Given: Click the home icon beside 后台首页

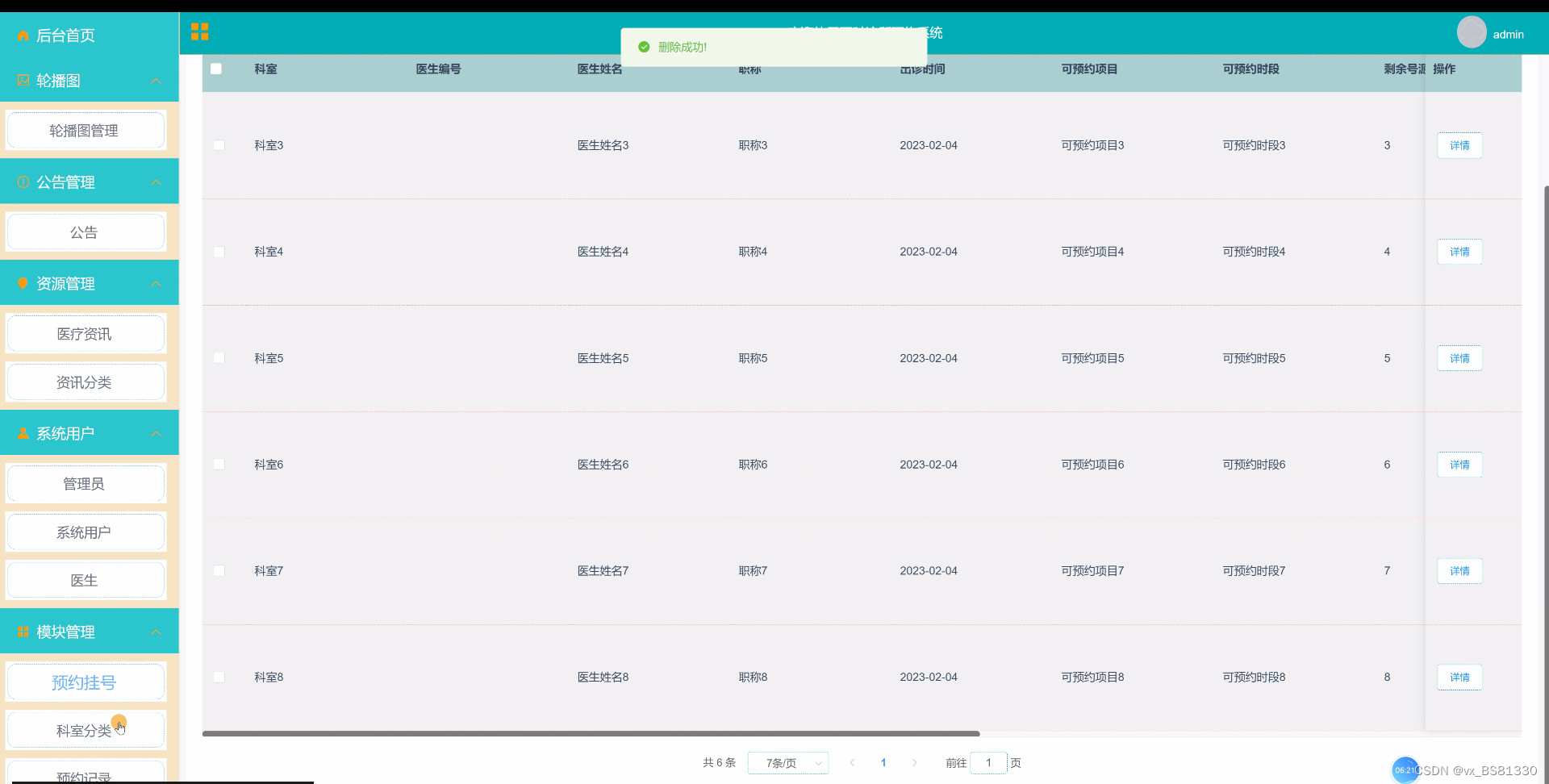Looking at the screenshot, I should point(23,35).
